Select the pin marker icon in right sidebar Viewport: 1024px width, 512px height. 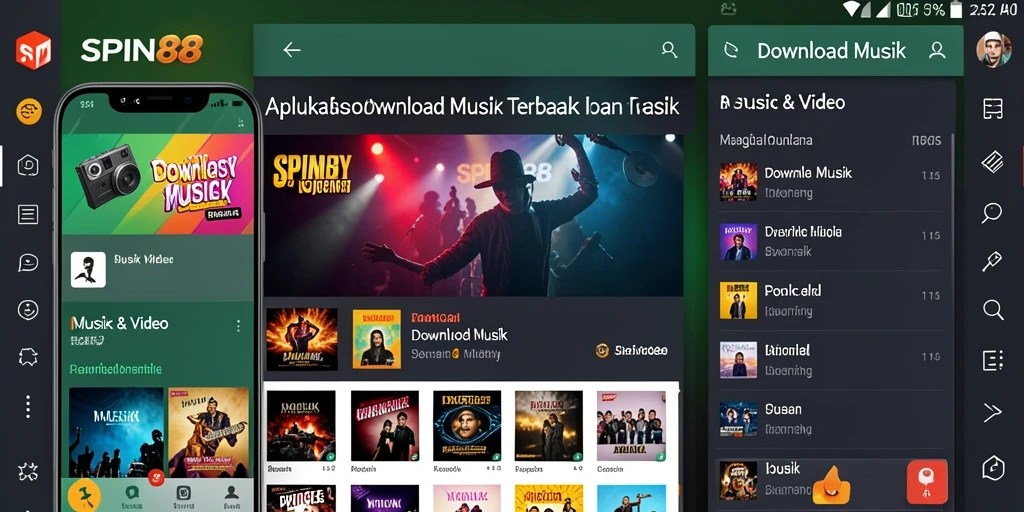click(992, 261)
